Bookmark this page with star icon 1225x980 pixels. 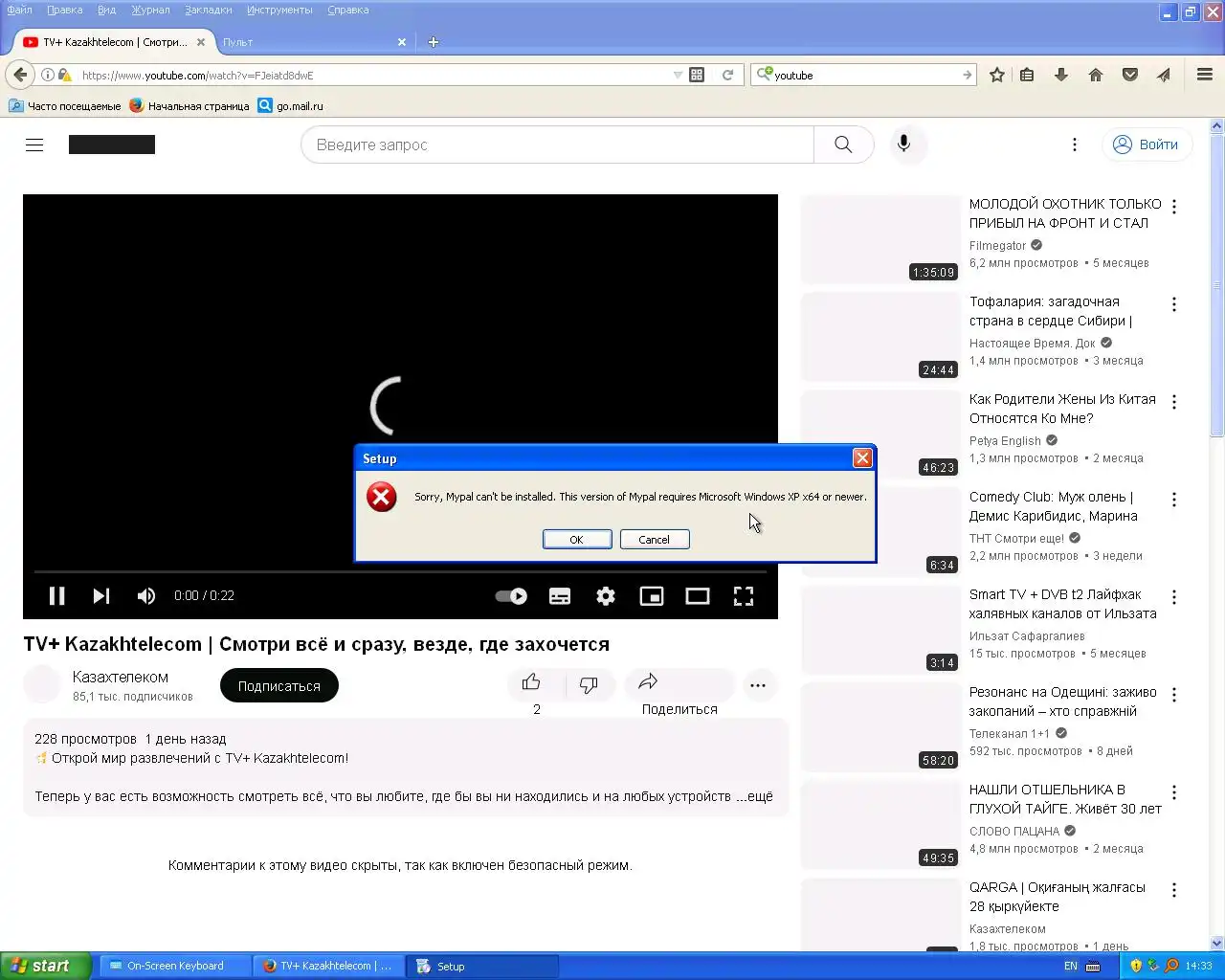pos(997,75)
